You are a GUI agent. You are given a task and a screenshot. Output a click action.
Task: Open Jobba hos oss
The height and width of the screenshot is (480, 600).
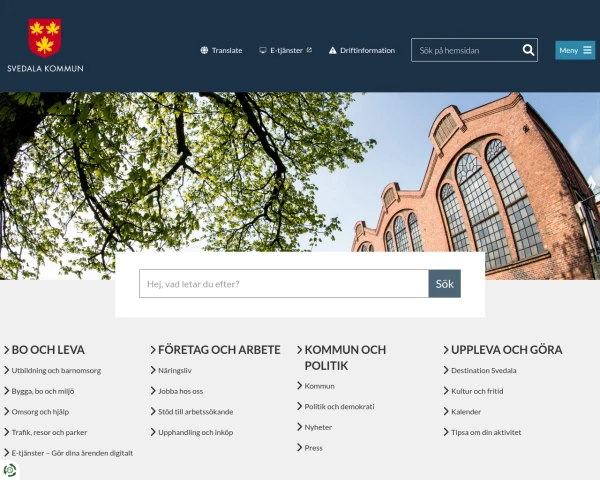click(181, 391)
